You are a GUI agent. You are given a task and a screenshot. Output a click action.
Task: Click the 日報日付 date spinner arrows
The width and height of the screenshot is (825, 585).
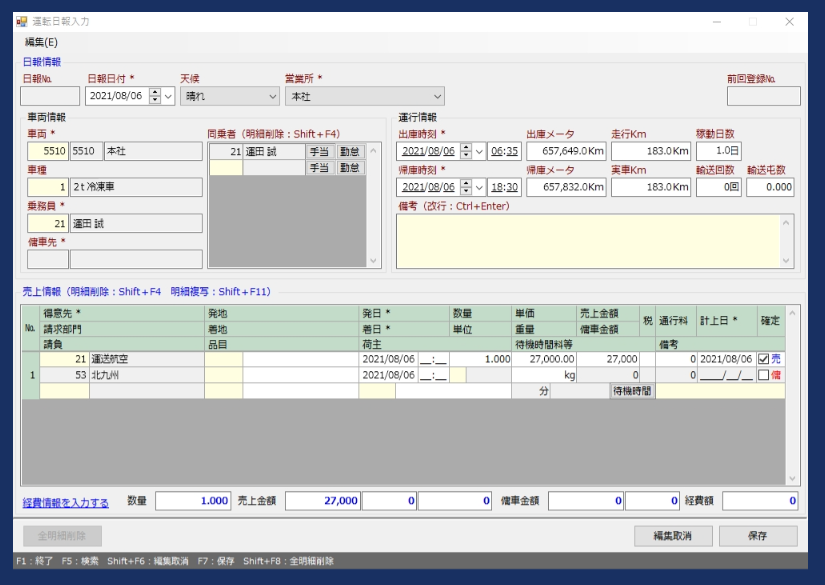pos(154,96)
